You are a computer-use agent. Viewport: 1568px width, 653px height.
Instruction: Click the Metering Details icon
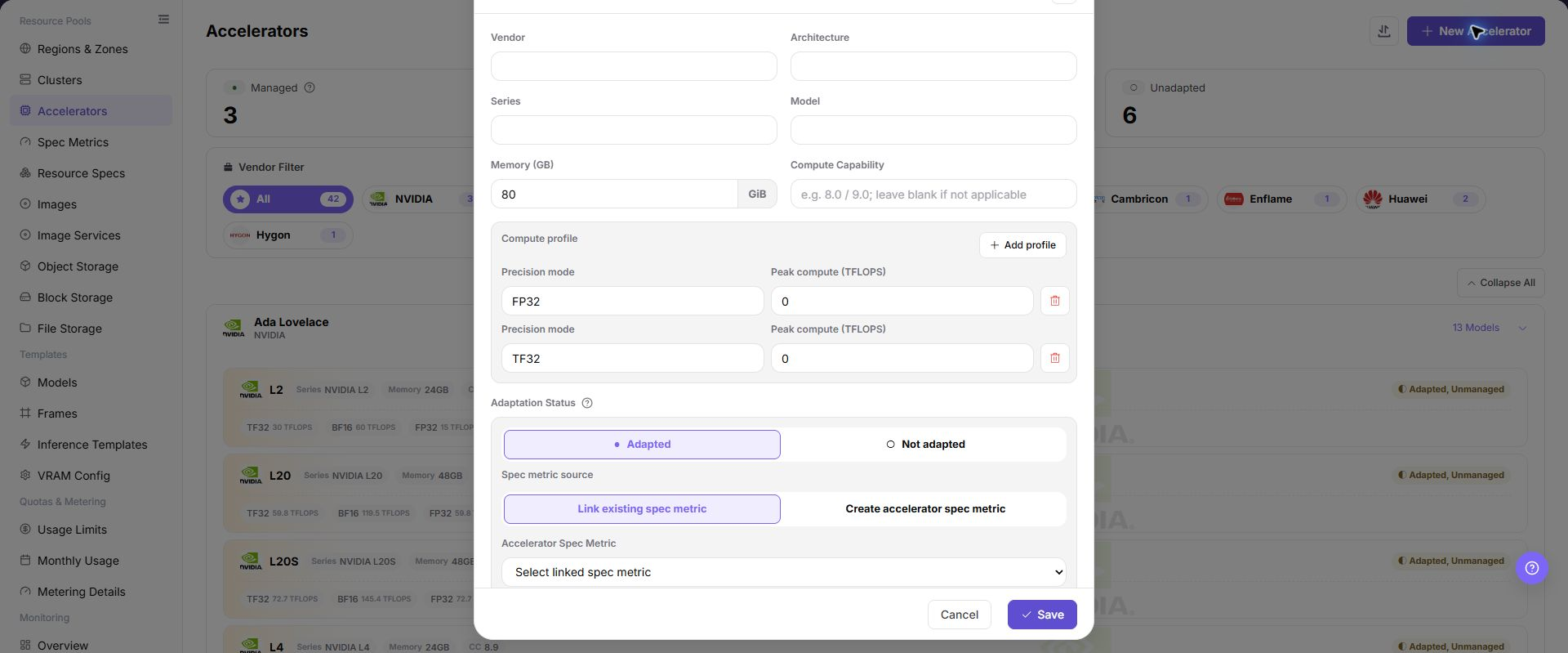click(25, 592)
